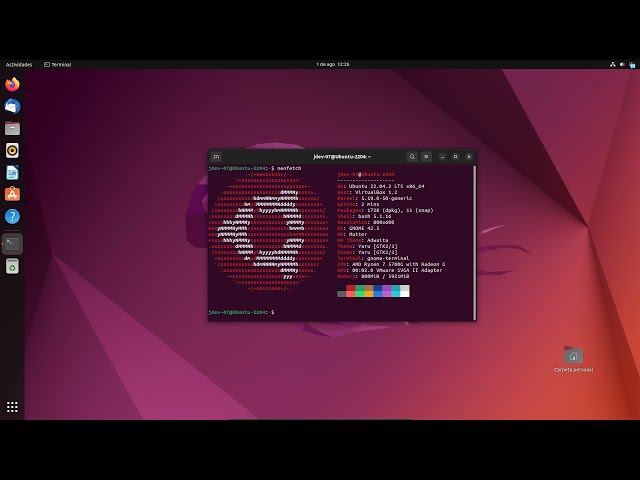The height and width of the screenshot is (480, 640).
Task: Open Ubuntu Software store icon
Action: tap(12, 194)
